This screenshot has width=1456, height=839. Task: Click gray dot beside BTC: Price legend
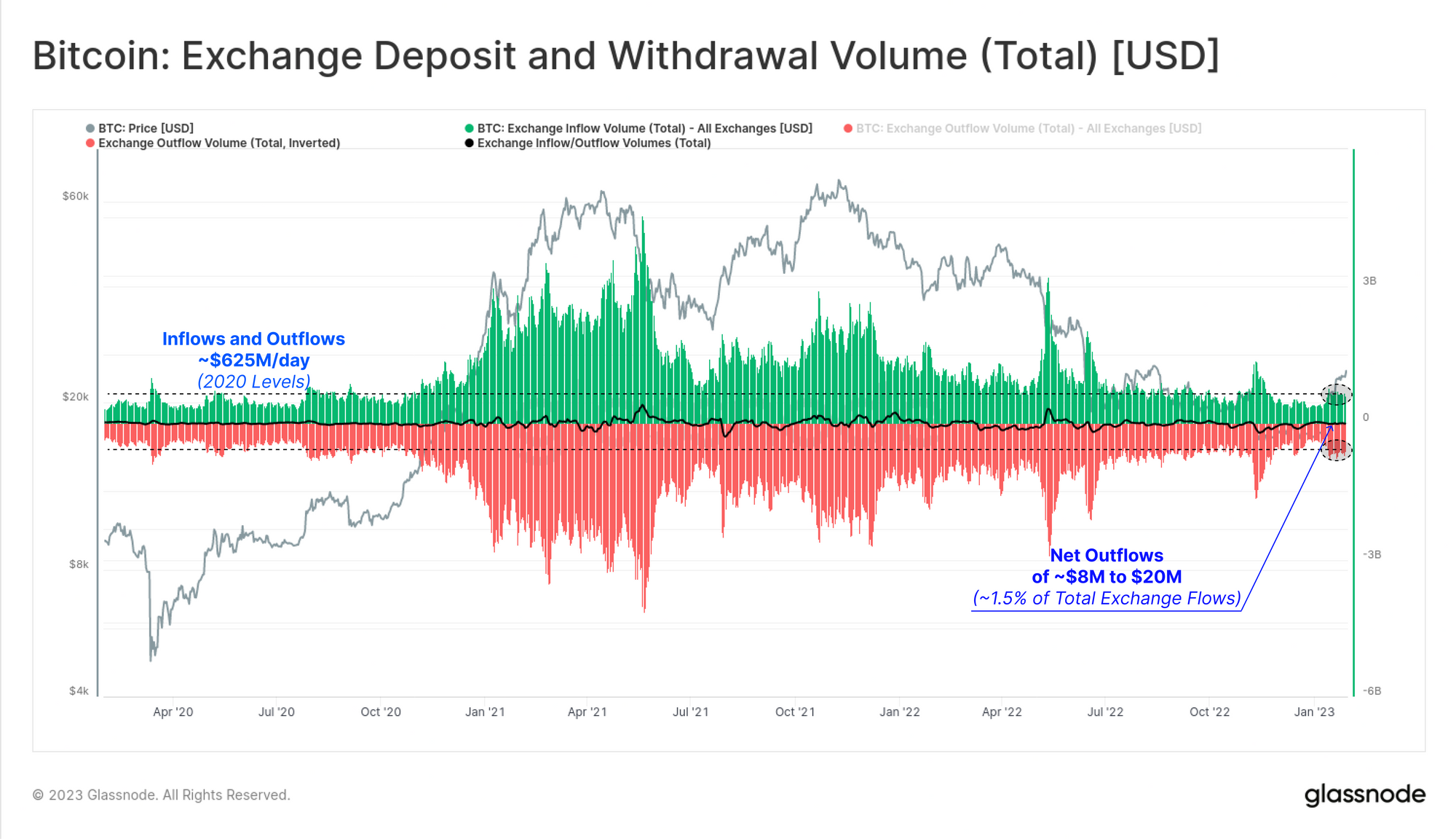tap(90, 128)
